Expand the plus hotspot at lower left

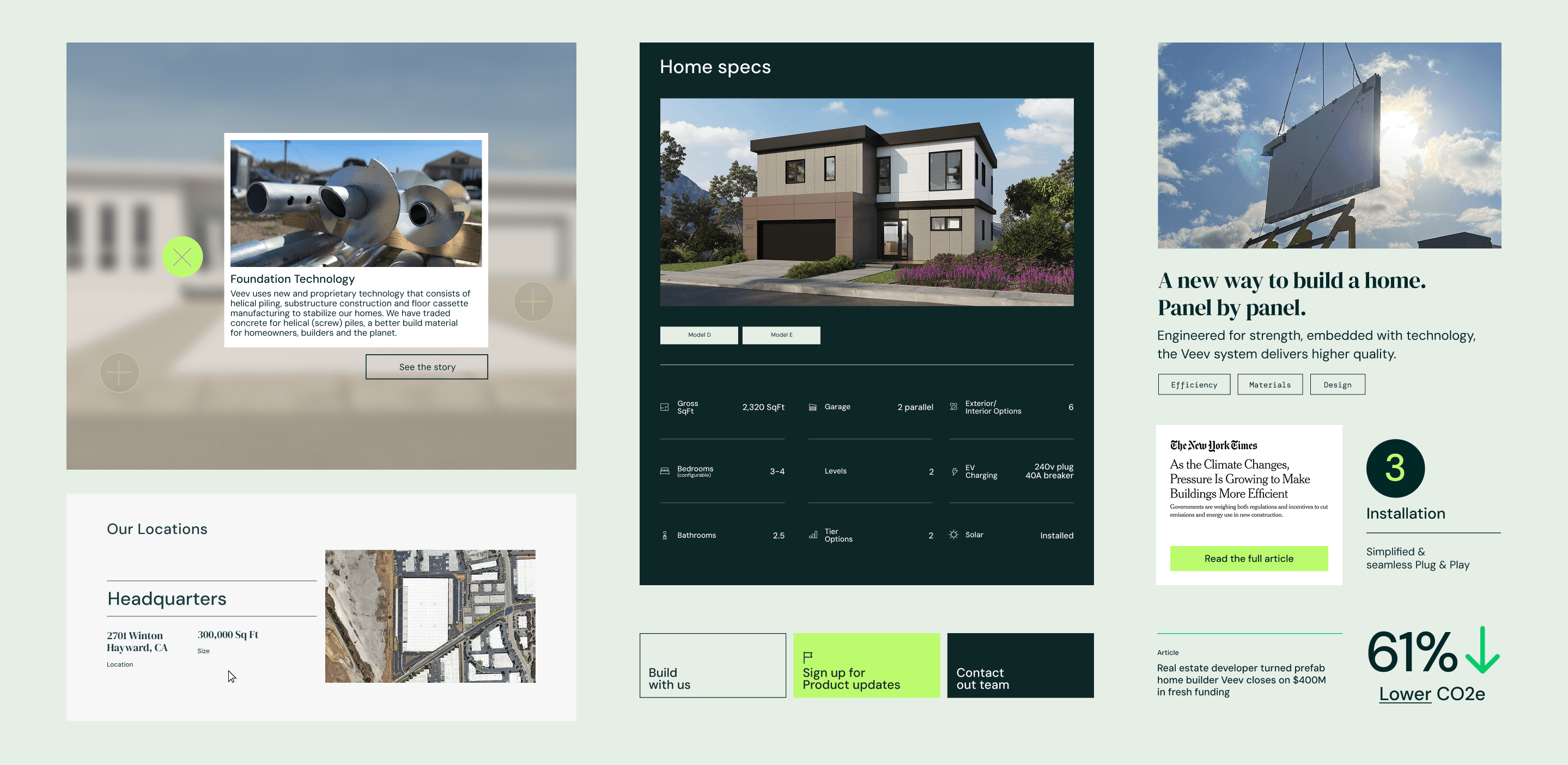tap(119, 372)
